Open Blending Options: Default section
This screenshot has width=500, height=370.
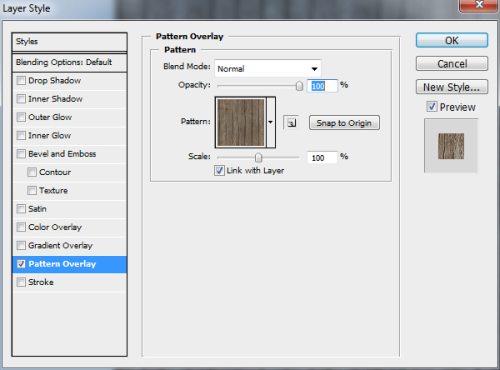click(x=69, y=62)
